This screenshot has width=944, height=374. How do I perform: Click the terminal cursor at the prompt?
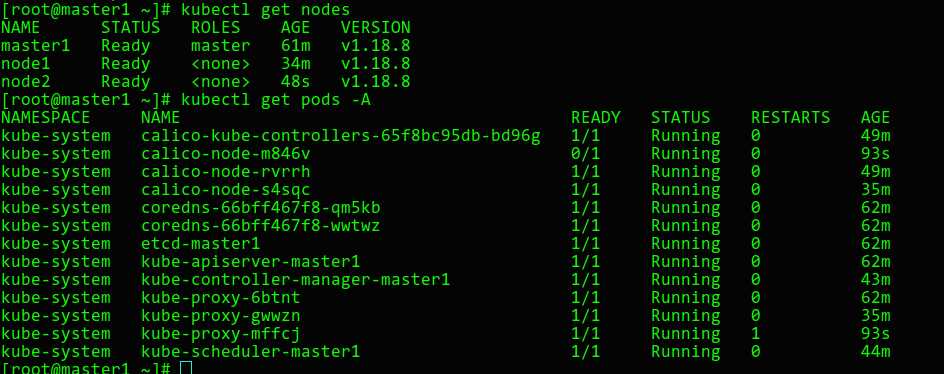click(x=185, y=367)
